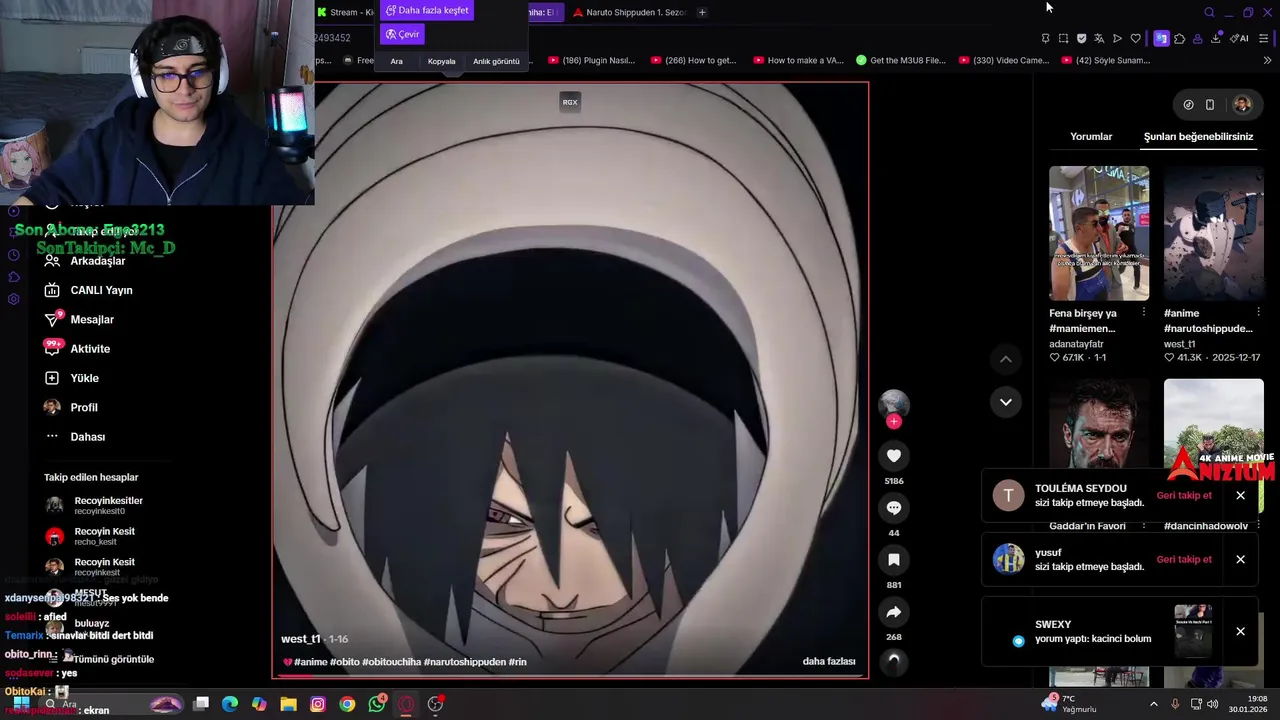Choose Kopyala in the selection popup
This screenshot has height=720, width=1280.
(441, 61)
